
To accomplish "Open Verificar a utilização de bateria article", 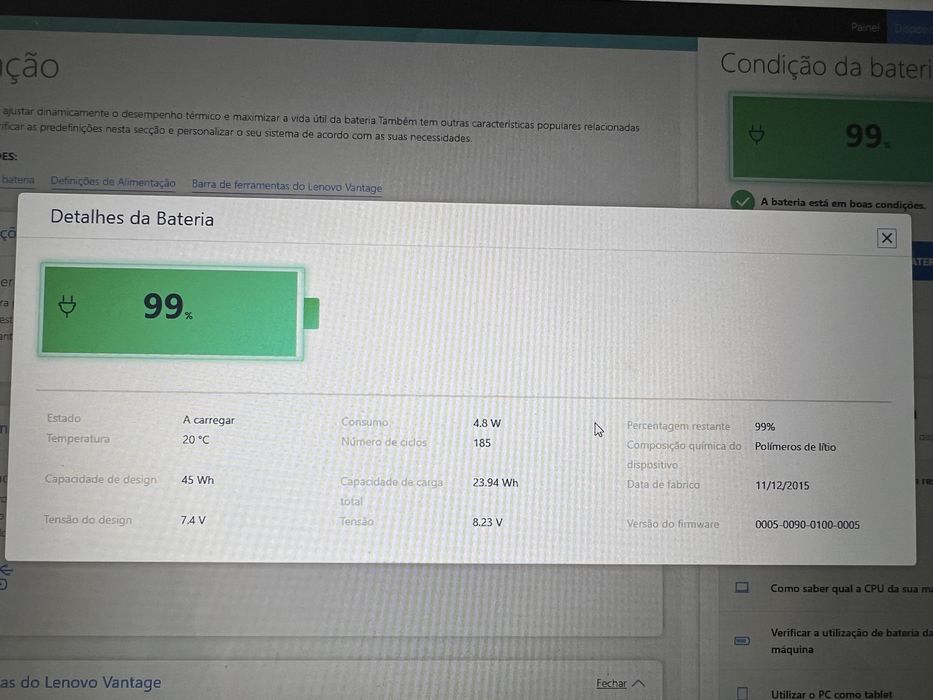I will (x=851, y=640).
